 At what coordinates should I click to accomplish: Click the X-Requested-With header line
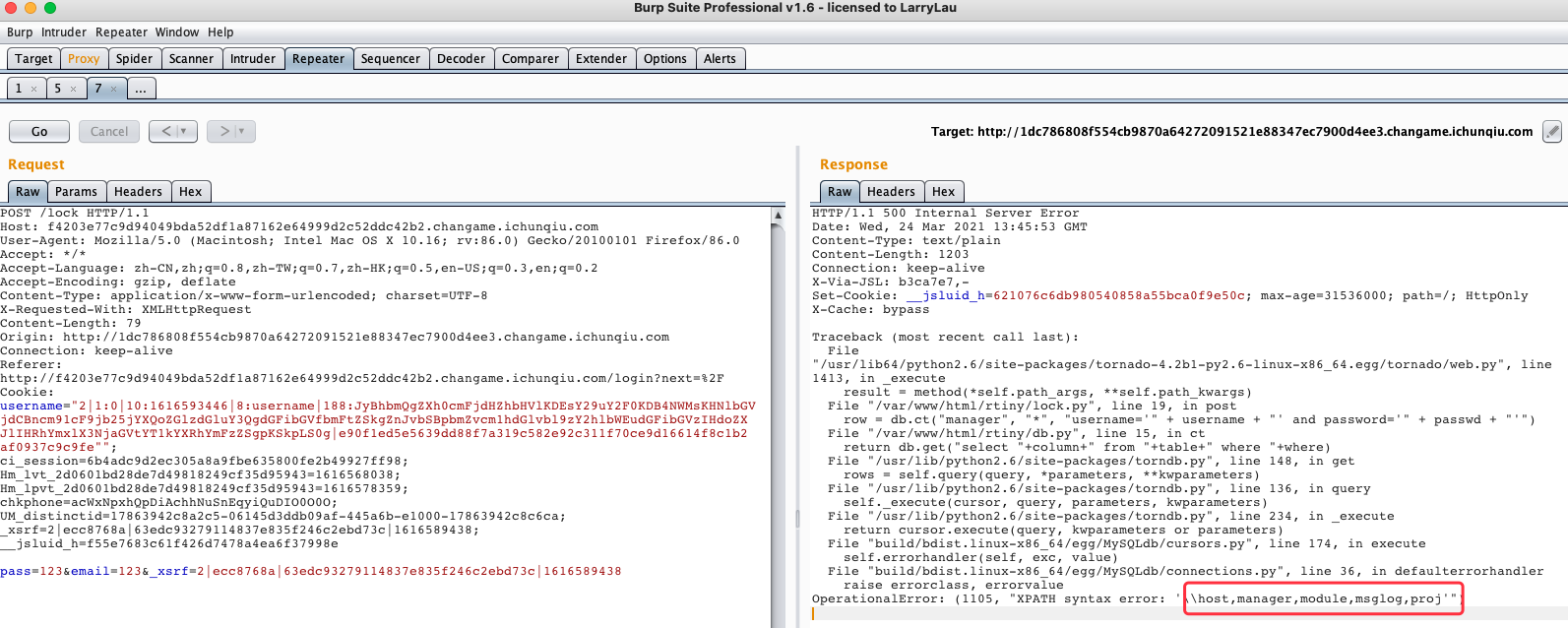[126, 309]
